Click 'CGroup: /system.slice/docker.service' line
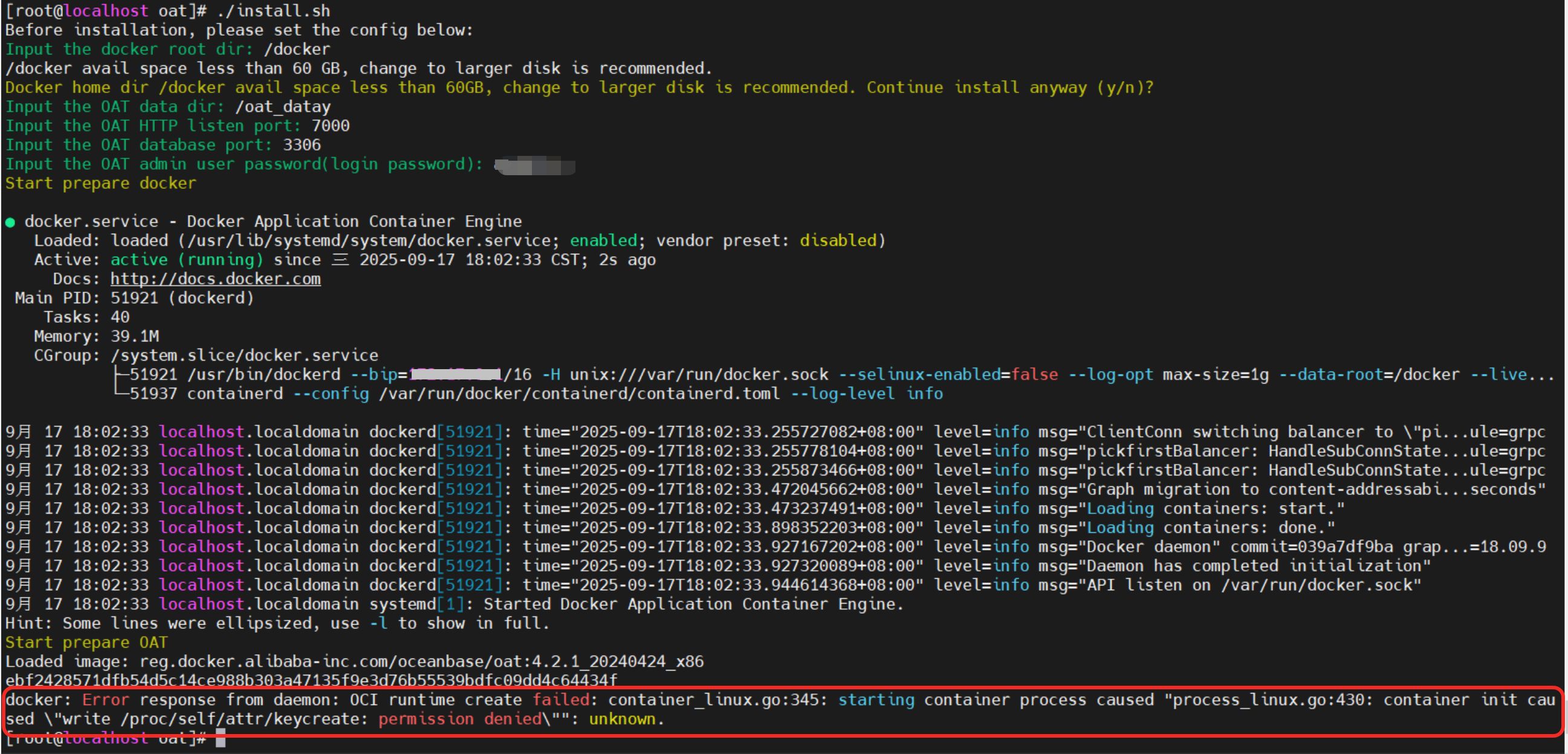The width and height of the screenshot is (1568, 754). (206, 355)
